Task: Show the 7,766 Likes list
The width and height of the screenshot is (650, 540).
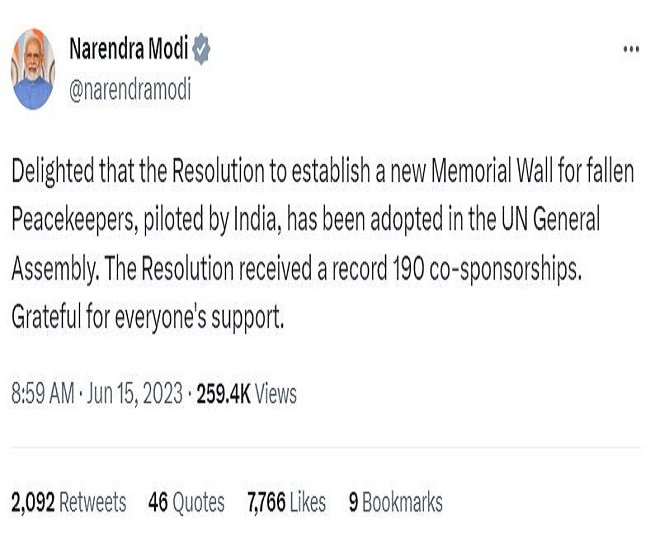Action: pyautogui.click(x=286, y=502)
